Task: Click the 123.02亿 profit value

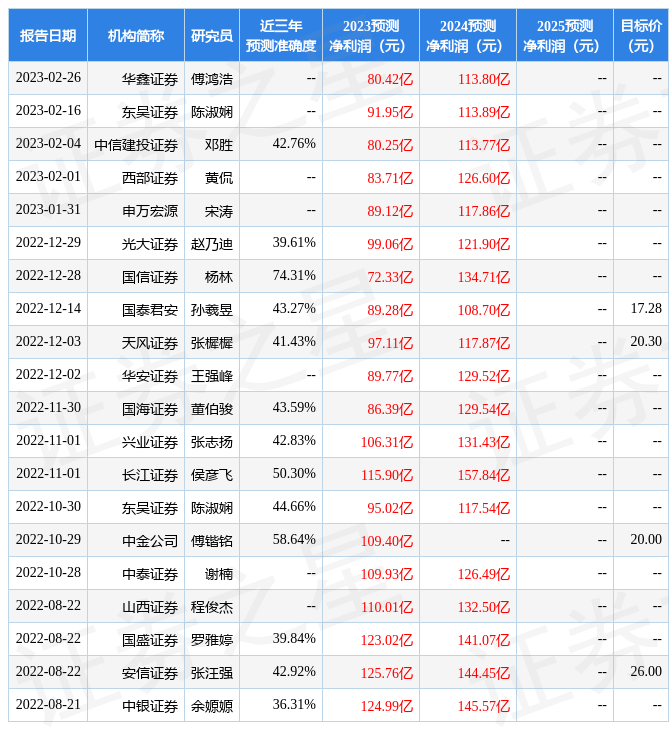Action: point(387,641)
